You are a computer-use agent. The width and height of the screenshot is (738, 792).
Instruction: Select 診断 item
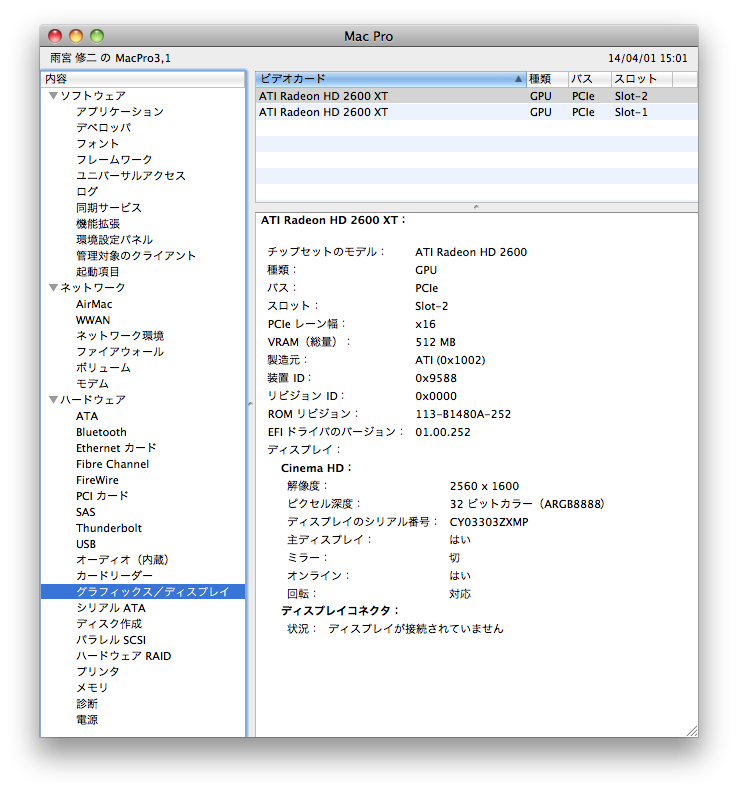[x=87, y=704]
